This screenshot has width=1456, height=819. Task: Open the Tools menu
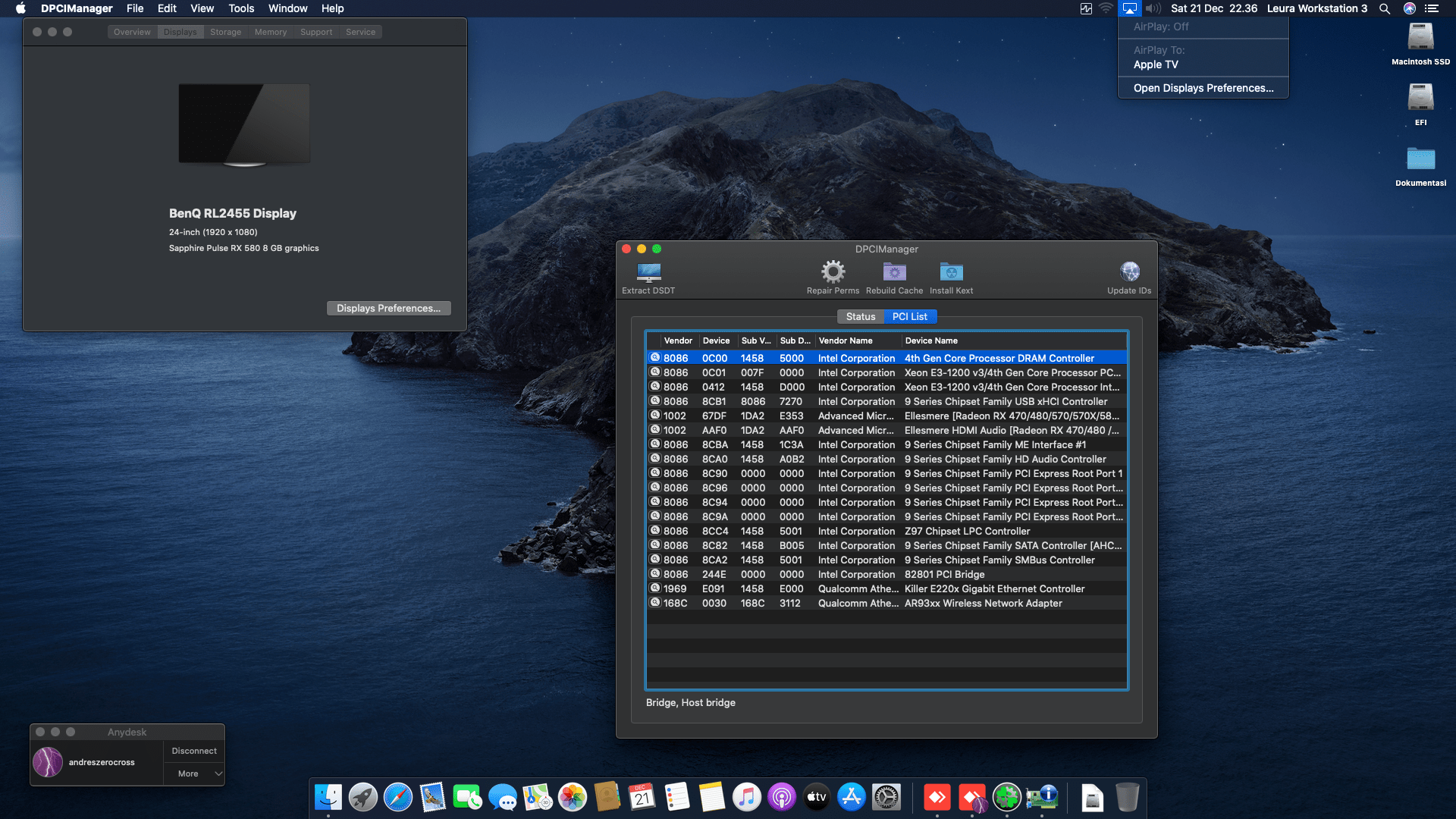(241, 8)
